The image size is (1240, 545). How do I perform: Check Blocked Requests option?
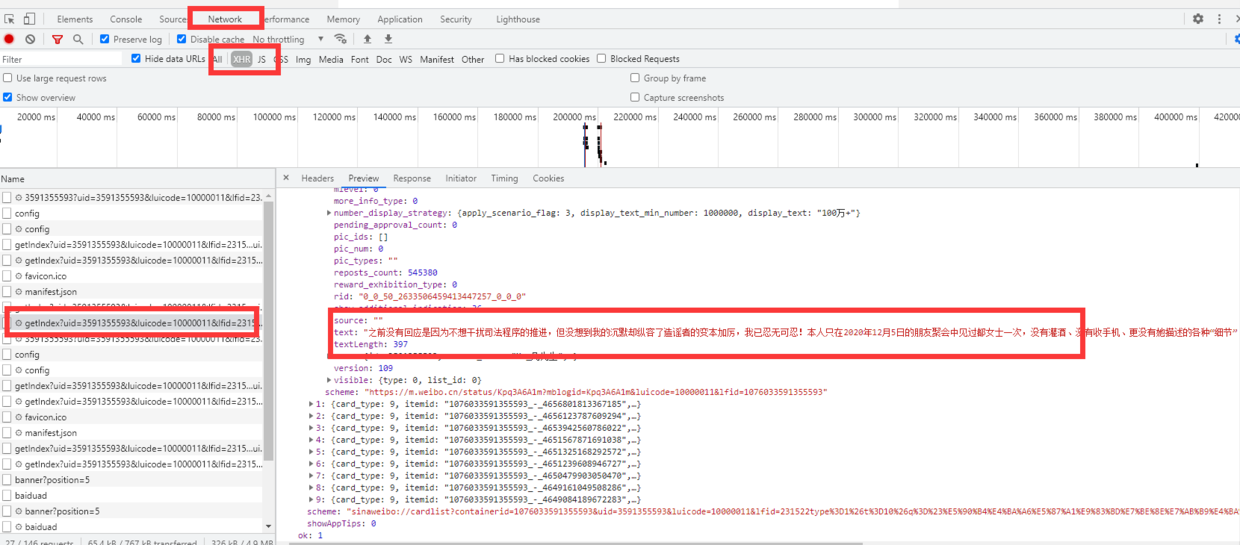[x=602, y=59]
